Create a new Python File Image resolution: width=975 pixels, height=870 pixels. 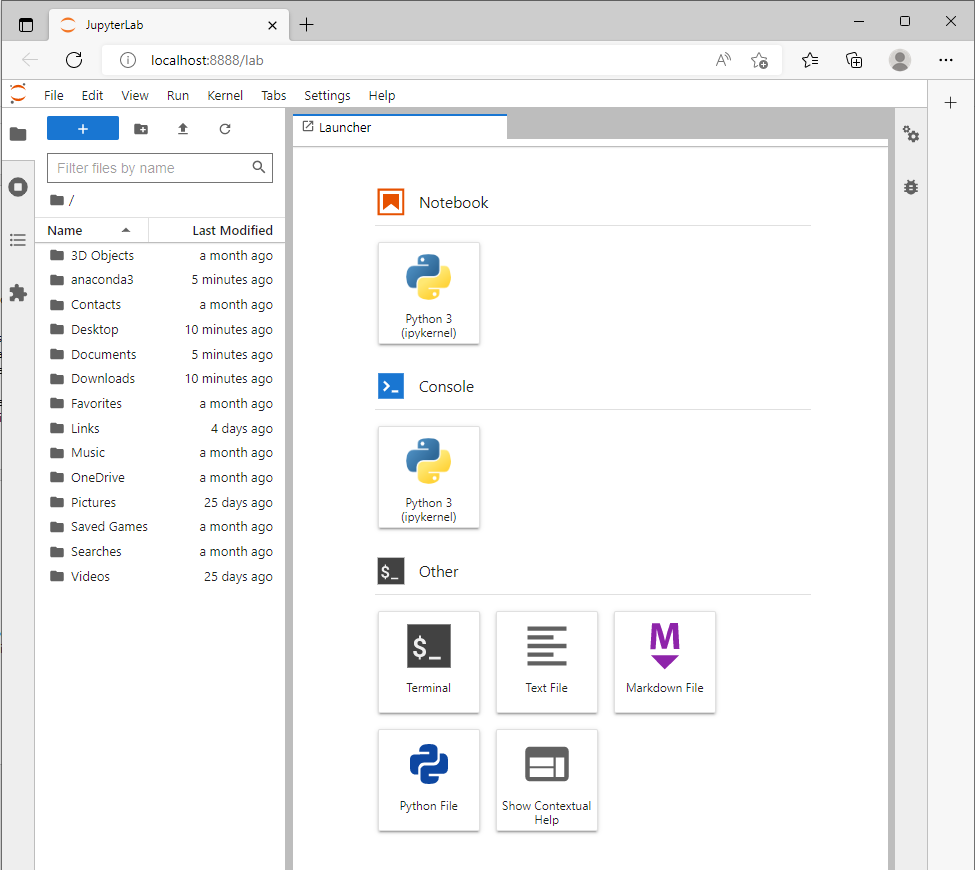pyautogui.click(x=428, y=780)
